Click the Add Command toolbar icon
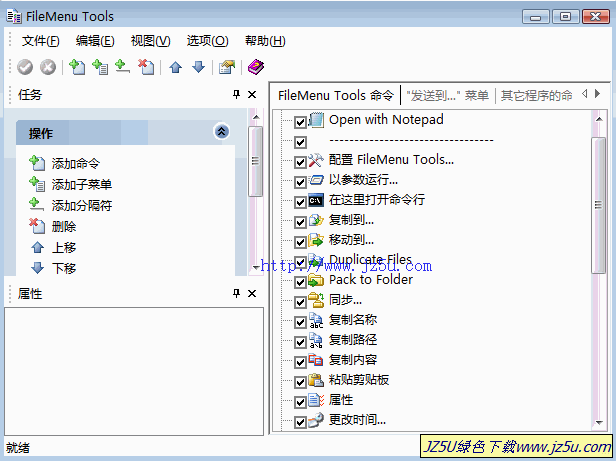 pyautogui.click(x=77, y=67)
